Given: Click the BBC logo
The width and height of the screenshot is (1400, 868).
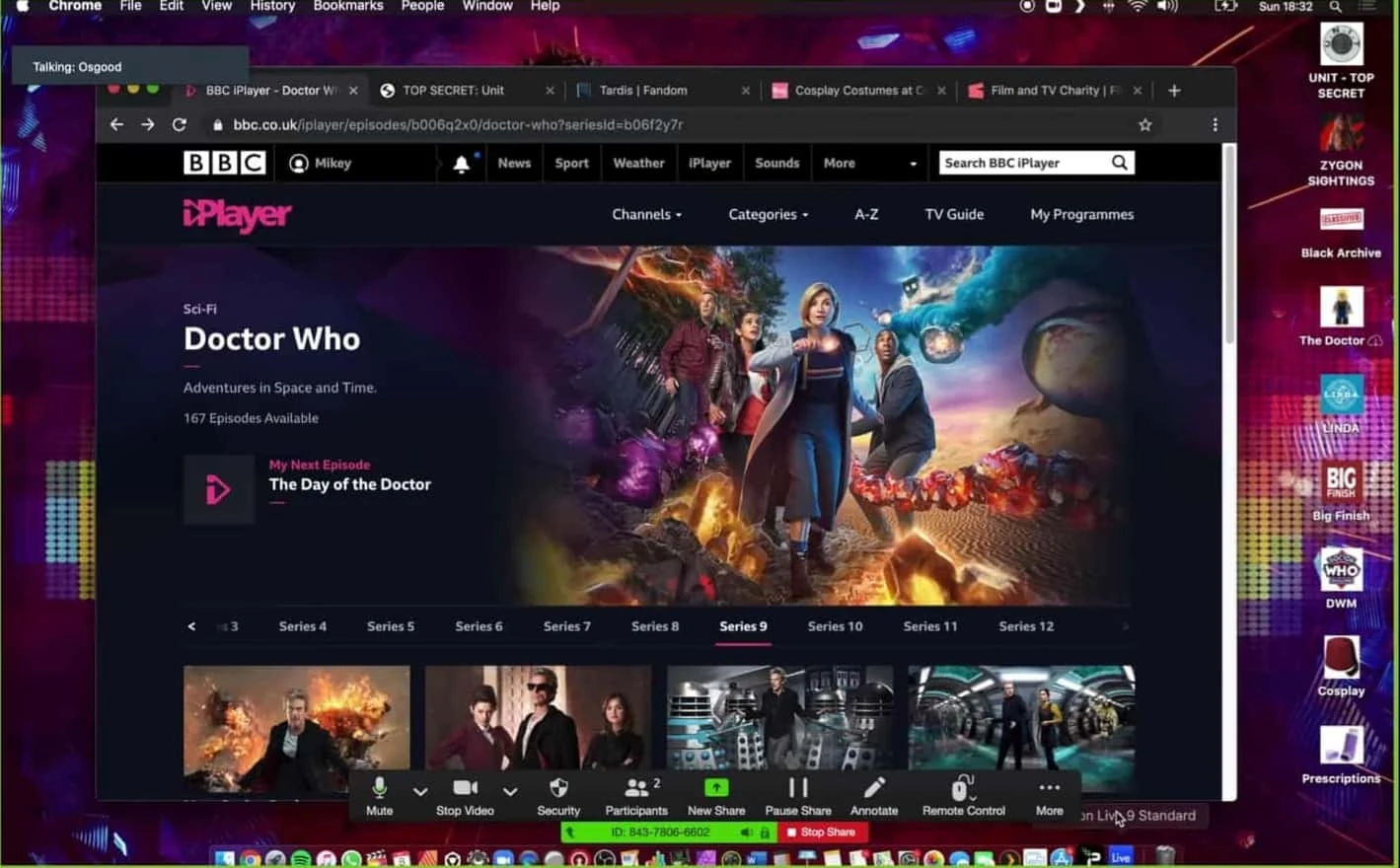Looking at the screenshot, I should (x=225, y=163).
